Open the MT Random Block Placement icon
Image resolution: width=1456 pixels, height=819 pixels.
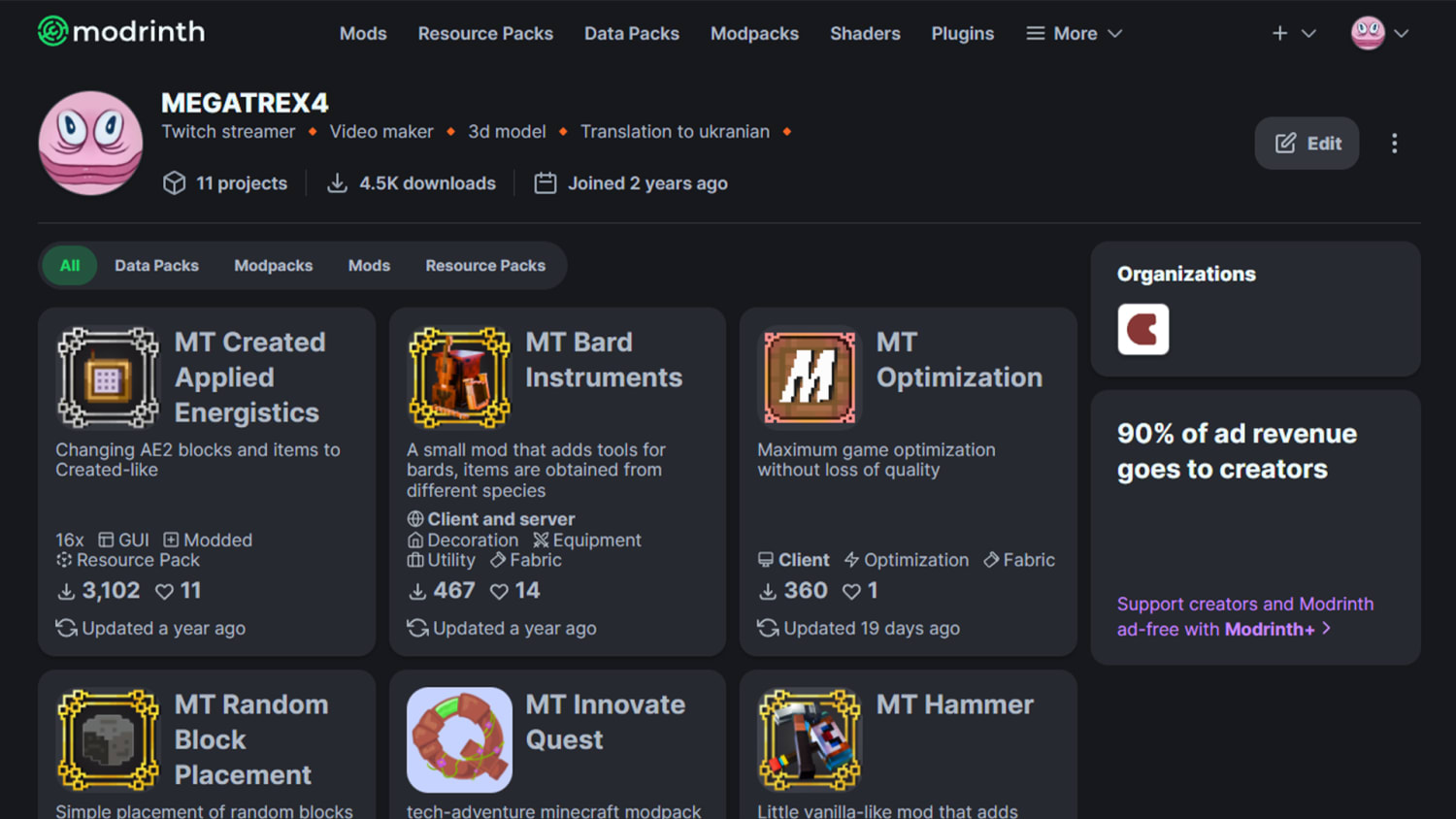108,739
